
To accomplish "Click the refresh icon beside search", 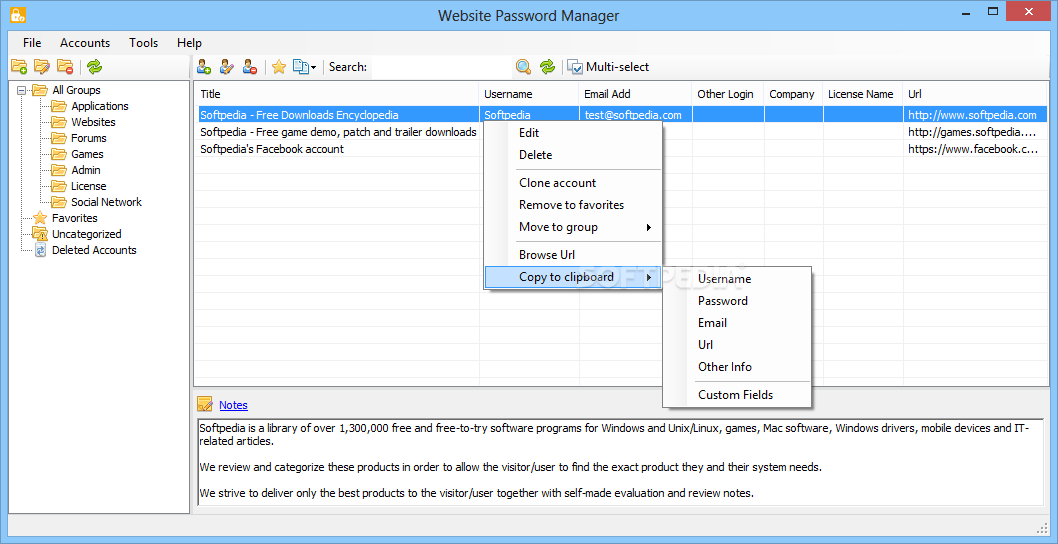I will [547, 67].
